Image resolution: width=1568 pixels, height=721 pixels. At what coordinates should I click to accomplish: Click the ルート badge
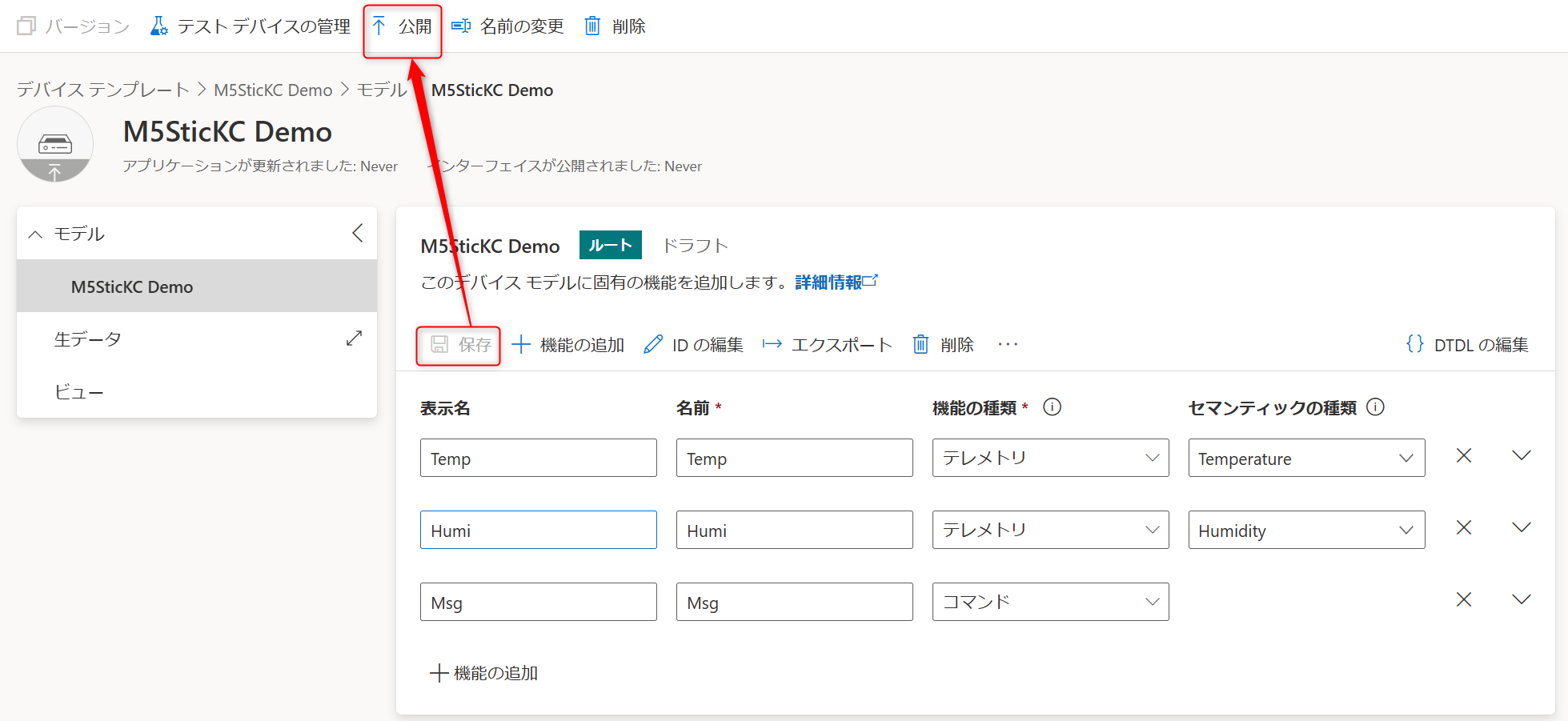pyautogui.click(x=611, y=245)
